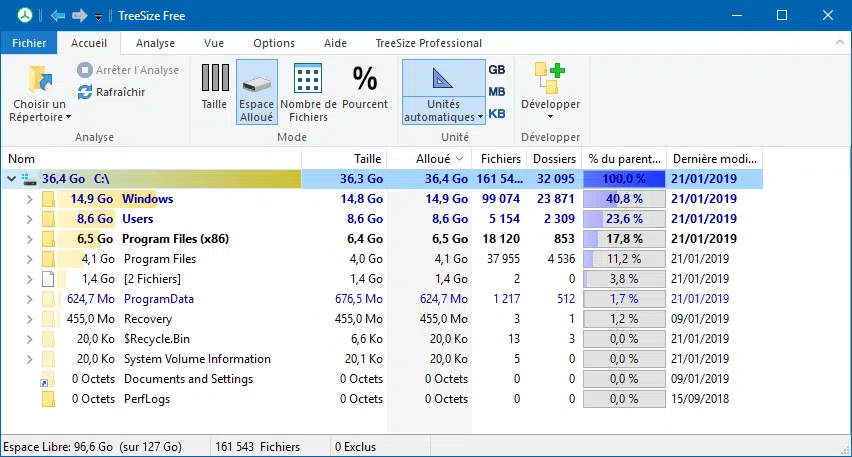Viewport: 852px width, 457px height.
Task: Expand the Program Files (x86) folder
Action: pyautogui.click(x=29, y=239)
